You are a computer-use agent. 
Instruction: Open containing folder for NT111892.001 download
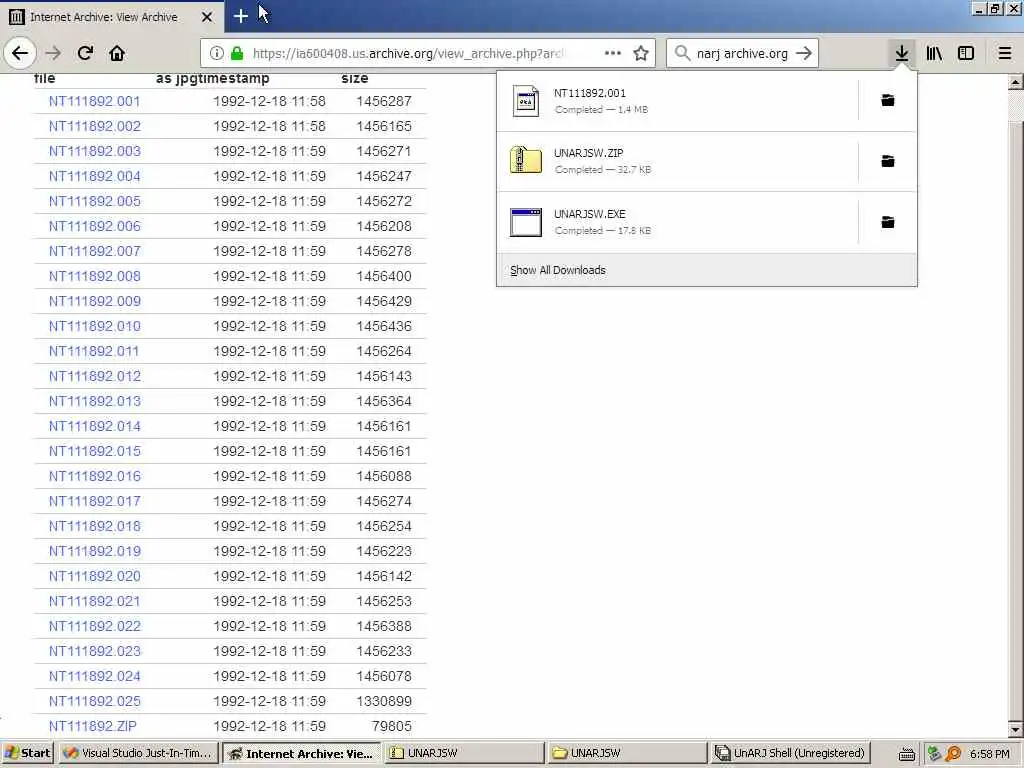pyautogui.click(x=888, y=100)
